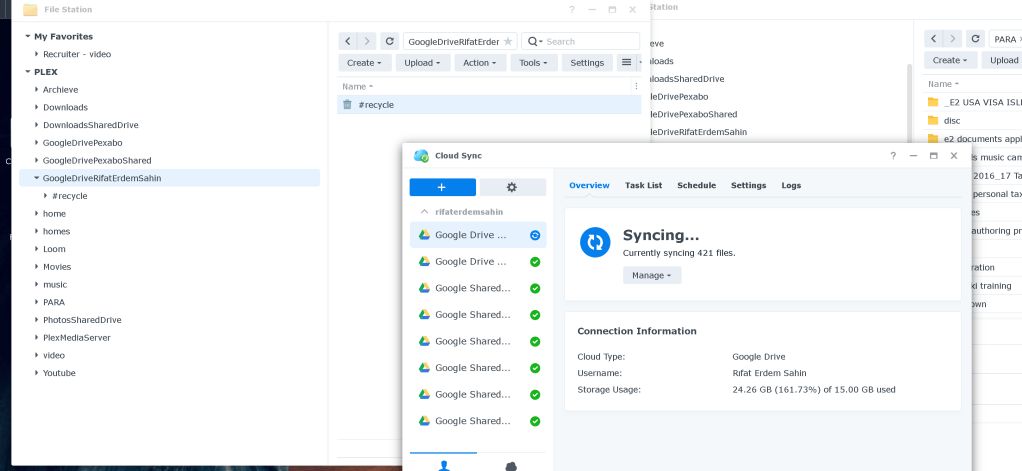The width and height of the screenshot is (1022, 471).
Task: Click #recycle trash bin icon
Action: click(347, 104)
